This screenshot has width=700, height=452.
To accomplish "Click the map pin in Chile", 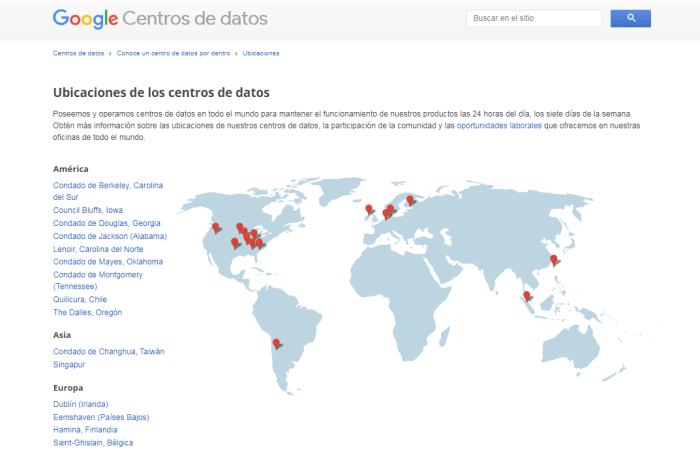I will [x=276, y=343].
